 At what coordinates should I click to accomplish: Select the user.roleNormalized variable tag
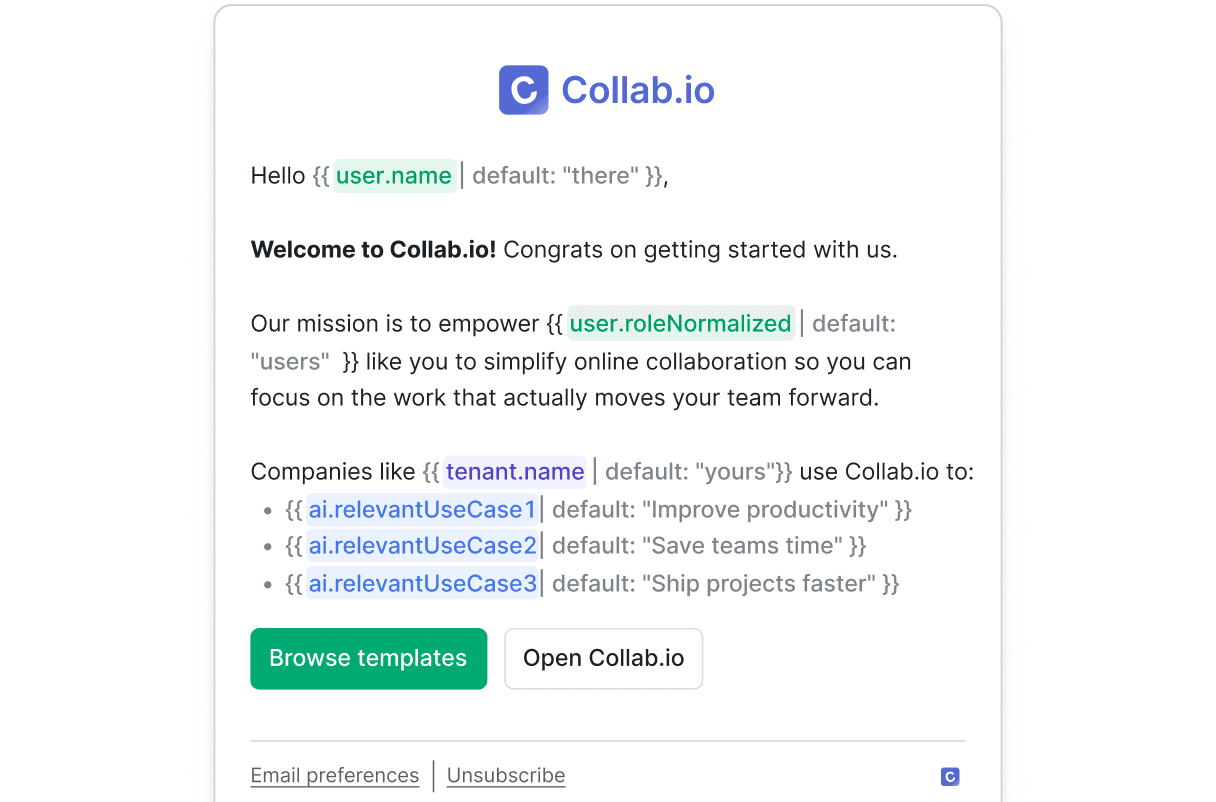tap(680, 324)
